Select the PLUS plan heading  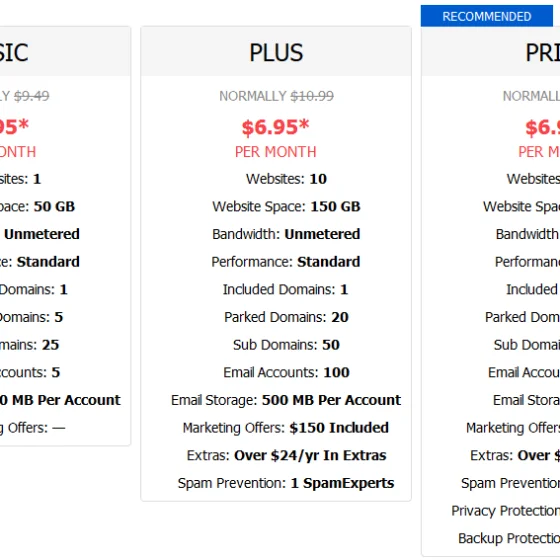pyautogui.click(x=276, y=52)
